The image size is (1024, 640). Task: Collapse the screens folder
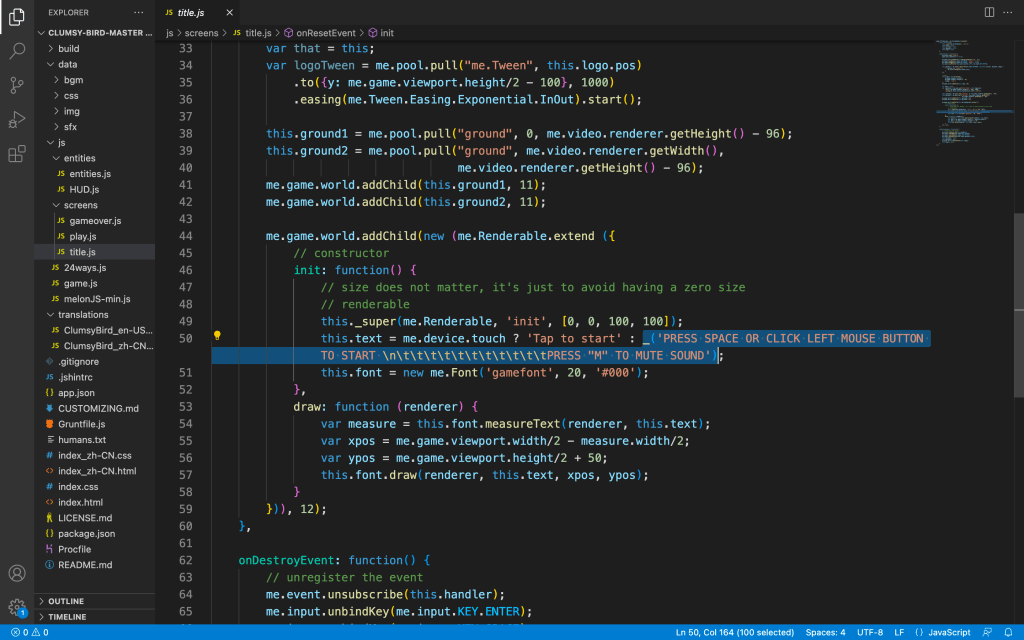[80, 205]
